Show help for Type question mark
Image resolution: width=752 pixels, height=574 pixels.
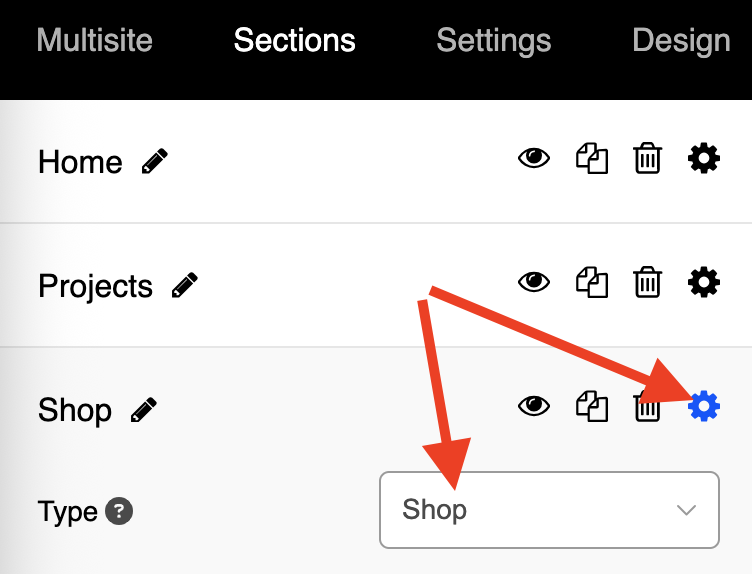(119, 511)
